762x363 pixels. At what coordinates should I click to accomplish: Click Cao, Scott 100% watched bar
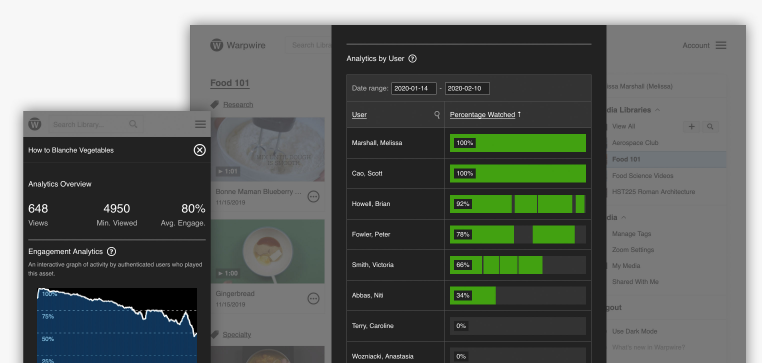tap(518, 173)
